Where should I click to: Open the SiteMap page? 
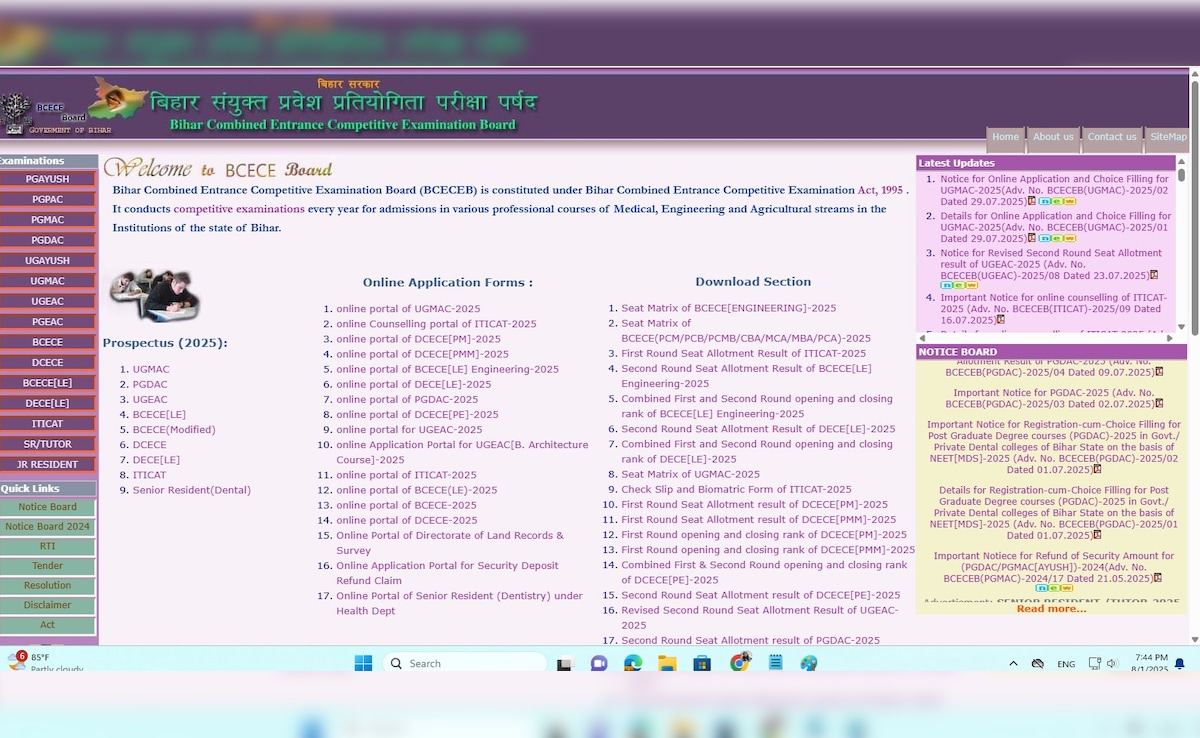[1168, 138]
